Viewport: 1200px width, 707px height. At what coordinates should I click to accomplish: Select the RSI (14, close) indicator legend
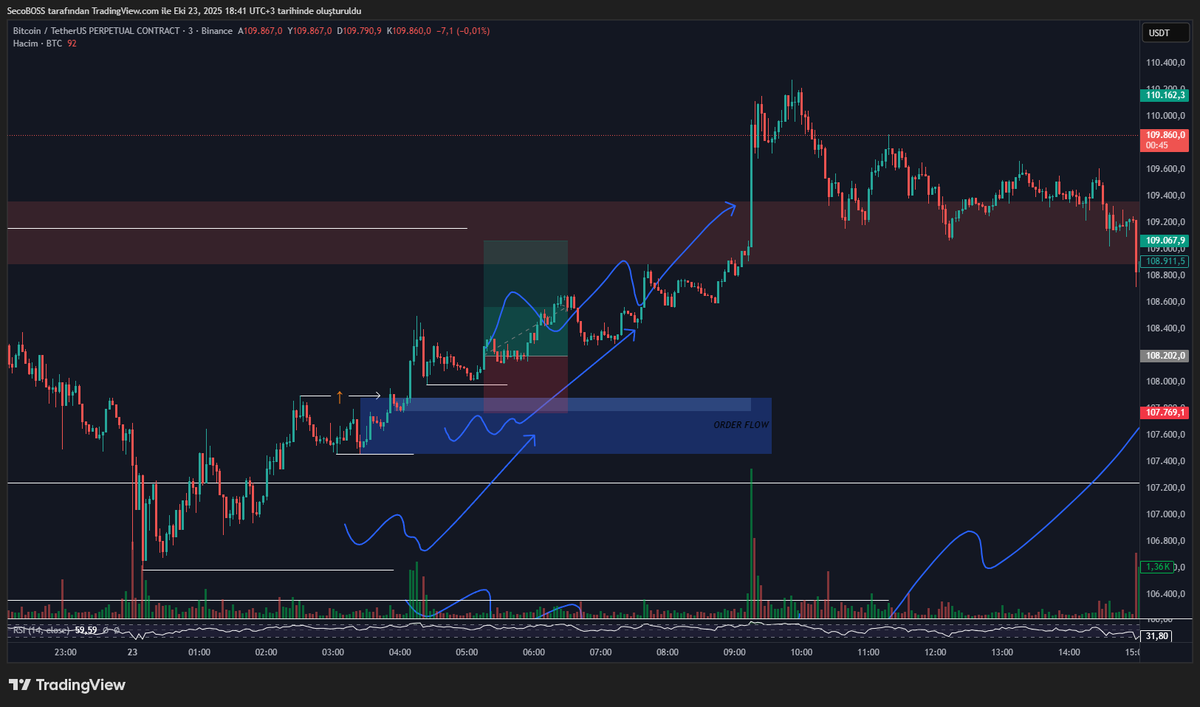(41, 630)
